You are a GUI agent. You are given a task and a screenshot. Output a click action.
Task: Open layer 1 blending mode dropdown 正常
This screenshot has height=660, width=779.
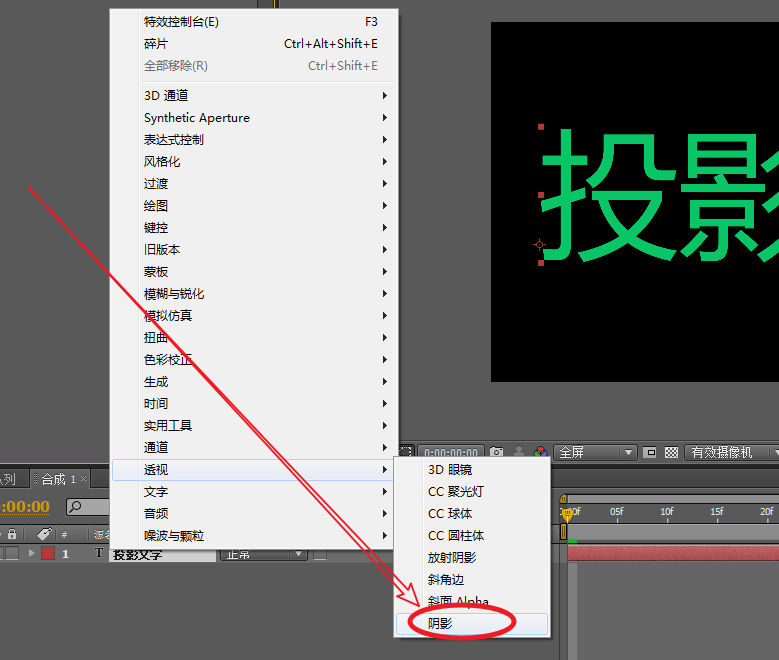263,554
